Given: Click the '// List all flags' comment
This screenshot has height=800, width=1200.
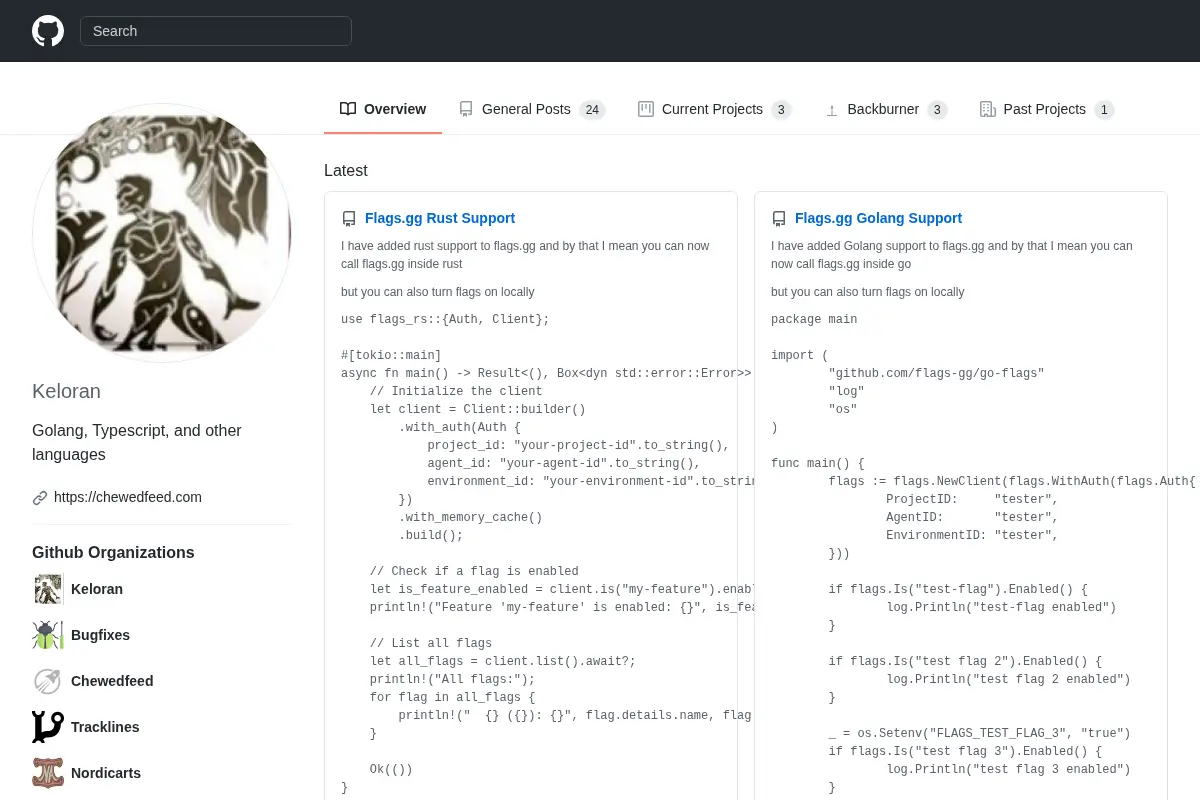Looking at the screenshot, I should click(431, 643).
